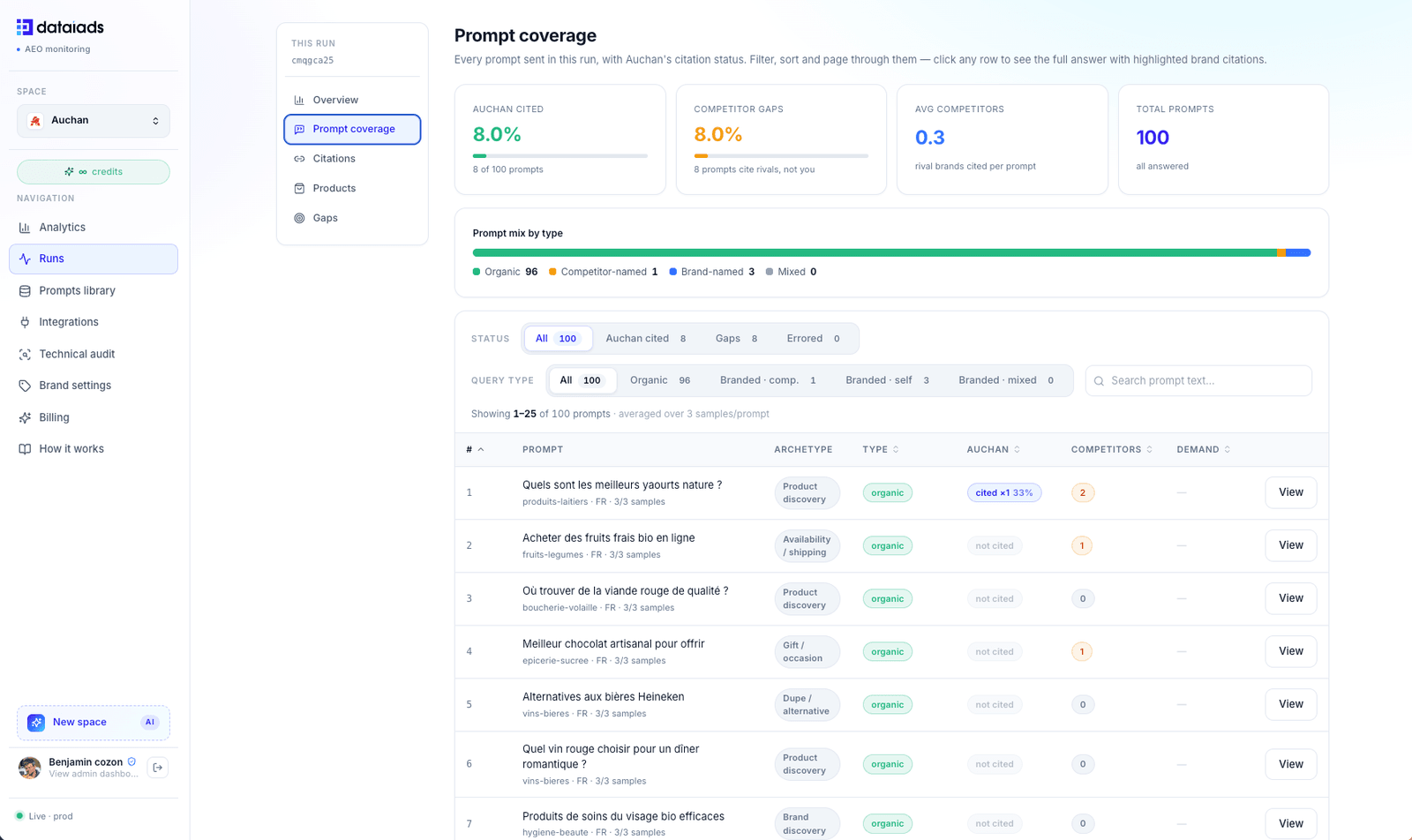Sort table by Competitors column

pos(1112,450)
